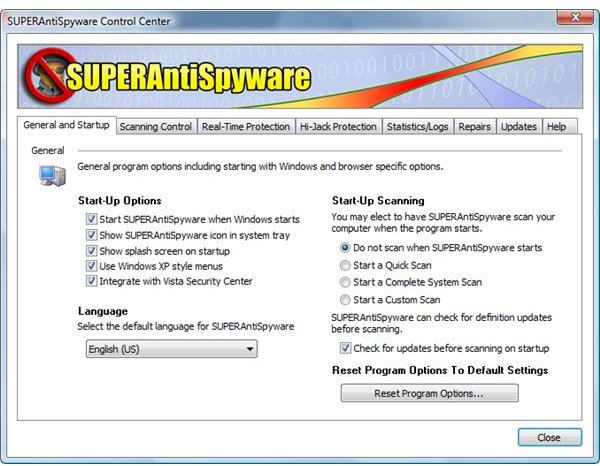Click the Start-Up Options heading
The height and width of the screenshot is (466, 600).
coord(120,201)
